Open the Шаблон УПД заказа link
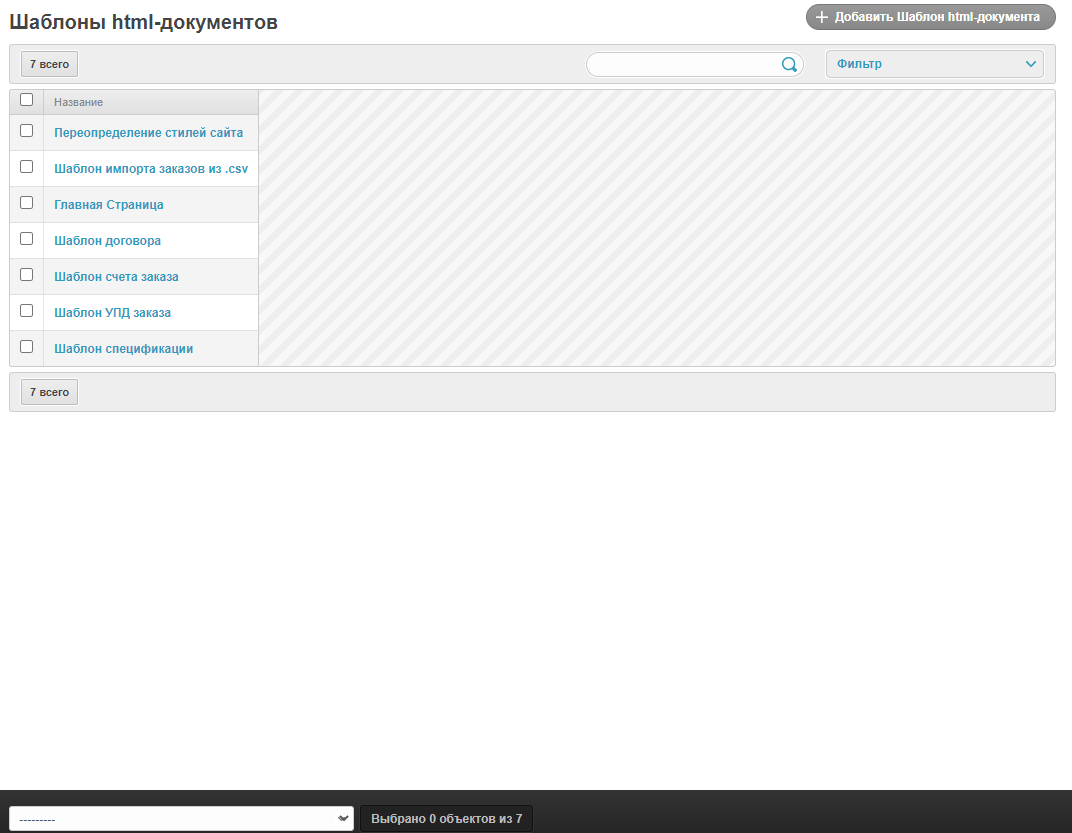This screenshot has height=833, width=1072. pyautogui.click(x=112, y=313)
